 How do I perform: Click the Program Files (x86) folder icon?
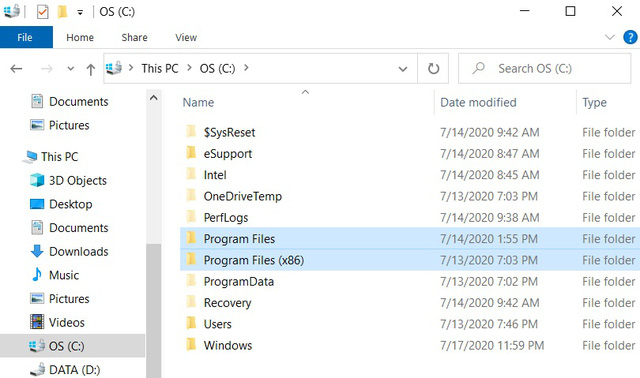pos(191,259)
